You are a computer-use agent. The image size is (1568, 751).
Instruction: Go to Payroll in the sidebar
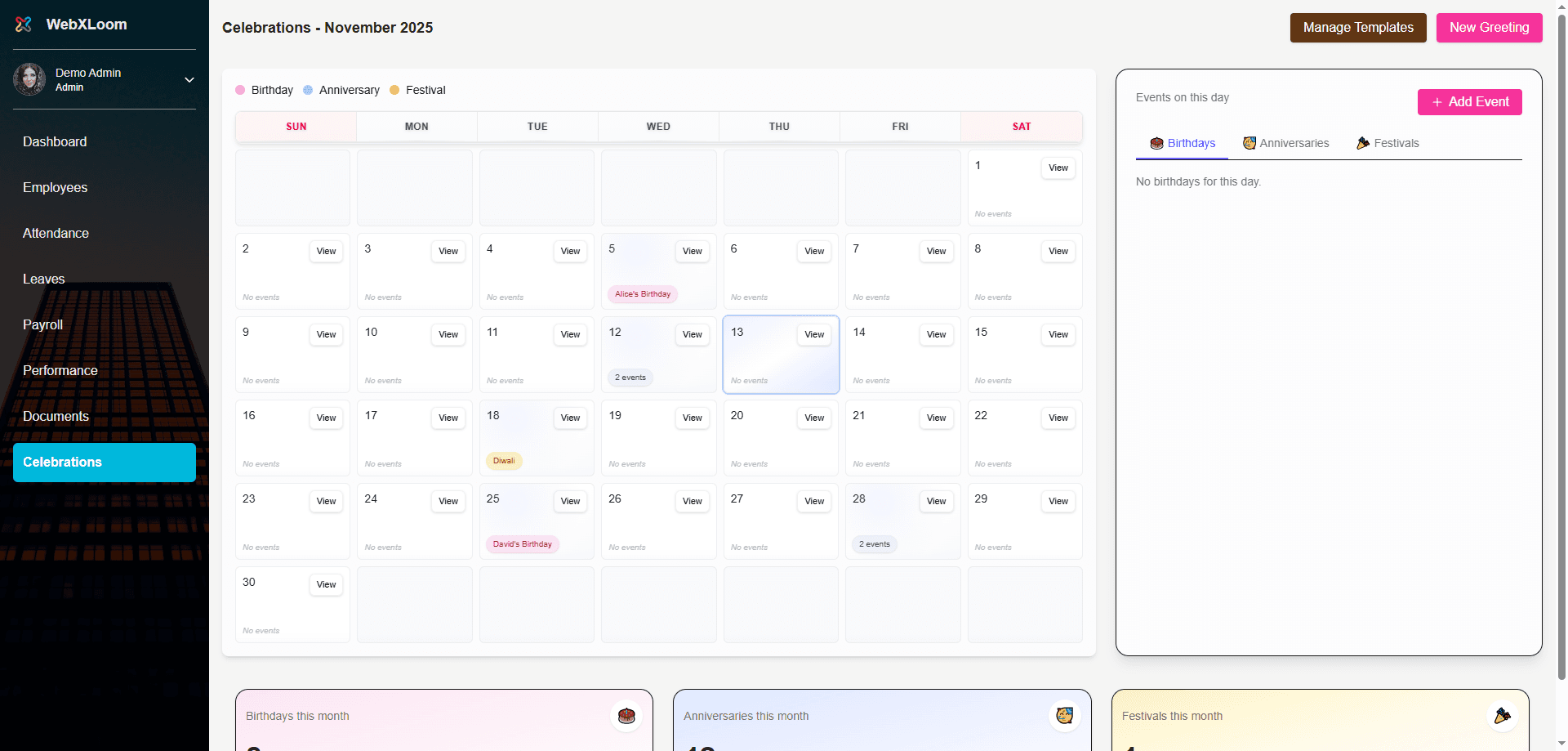[42, 324]
